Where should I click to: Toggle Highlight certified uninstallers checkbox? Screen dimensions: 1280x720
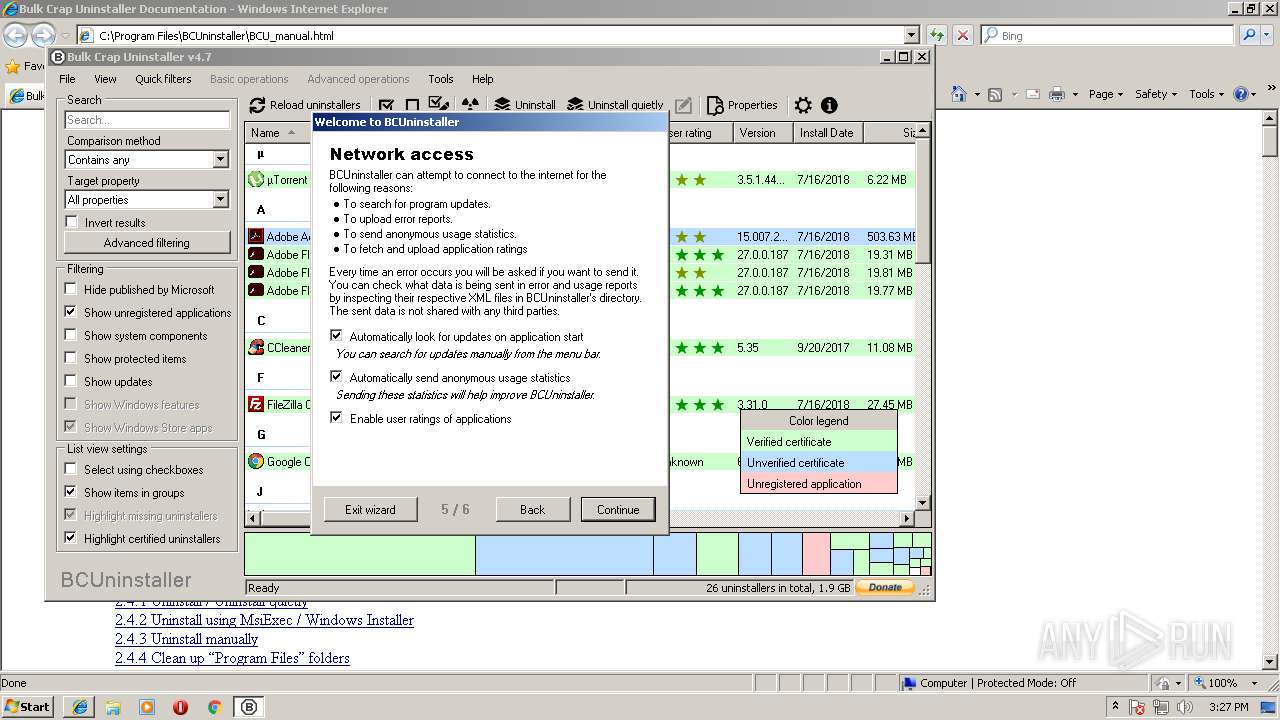(x=71, y=538)
